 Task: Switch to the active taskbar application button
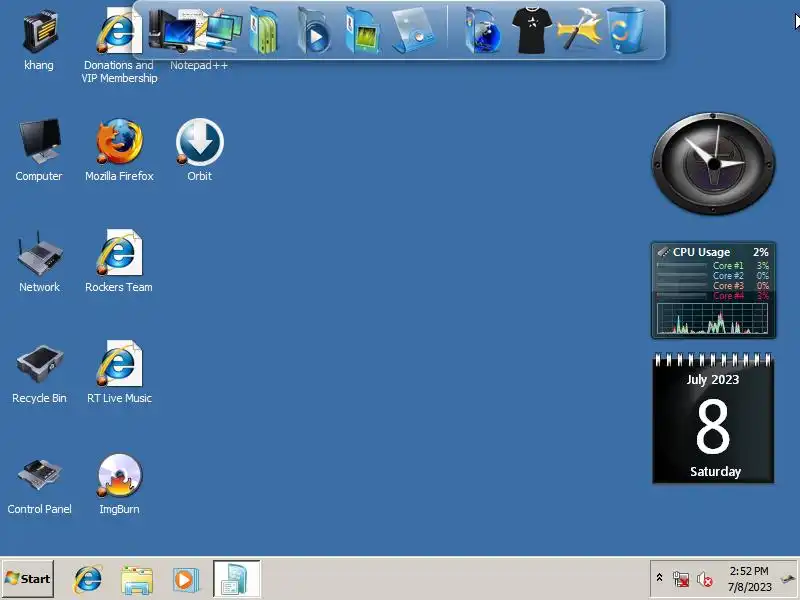tap(237, 579)
